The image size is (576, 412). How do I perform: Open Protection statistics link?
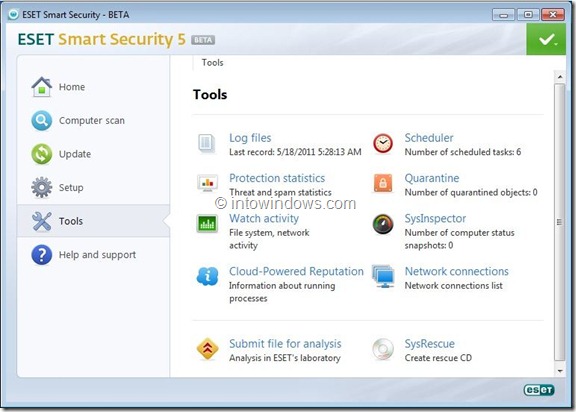coord(277,178)
